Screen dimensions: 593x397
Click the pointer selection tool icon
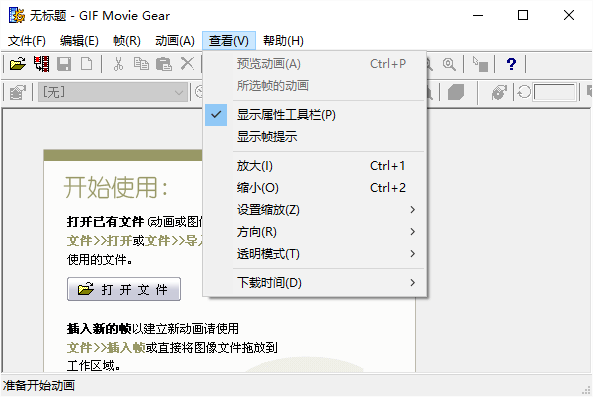(x=480, y=64)
